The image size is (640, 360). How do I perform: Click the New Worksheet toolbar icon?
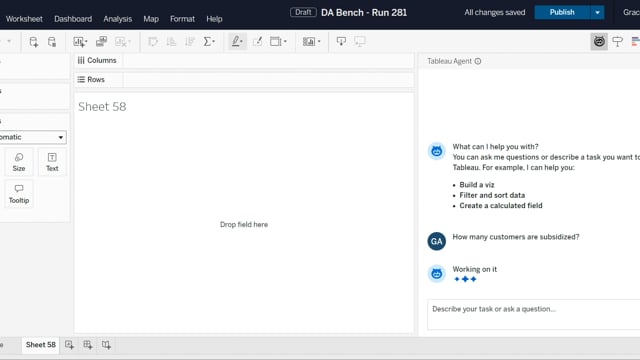pyautogui.click(x=78, y=42)
